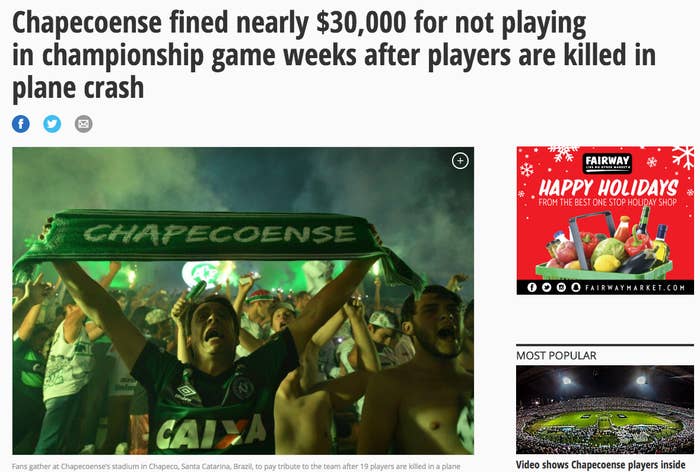Click the article headline about Chapecoense fine
This screenshot has width=700, height=472.
click(x=334, y=55)
